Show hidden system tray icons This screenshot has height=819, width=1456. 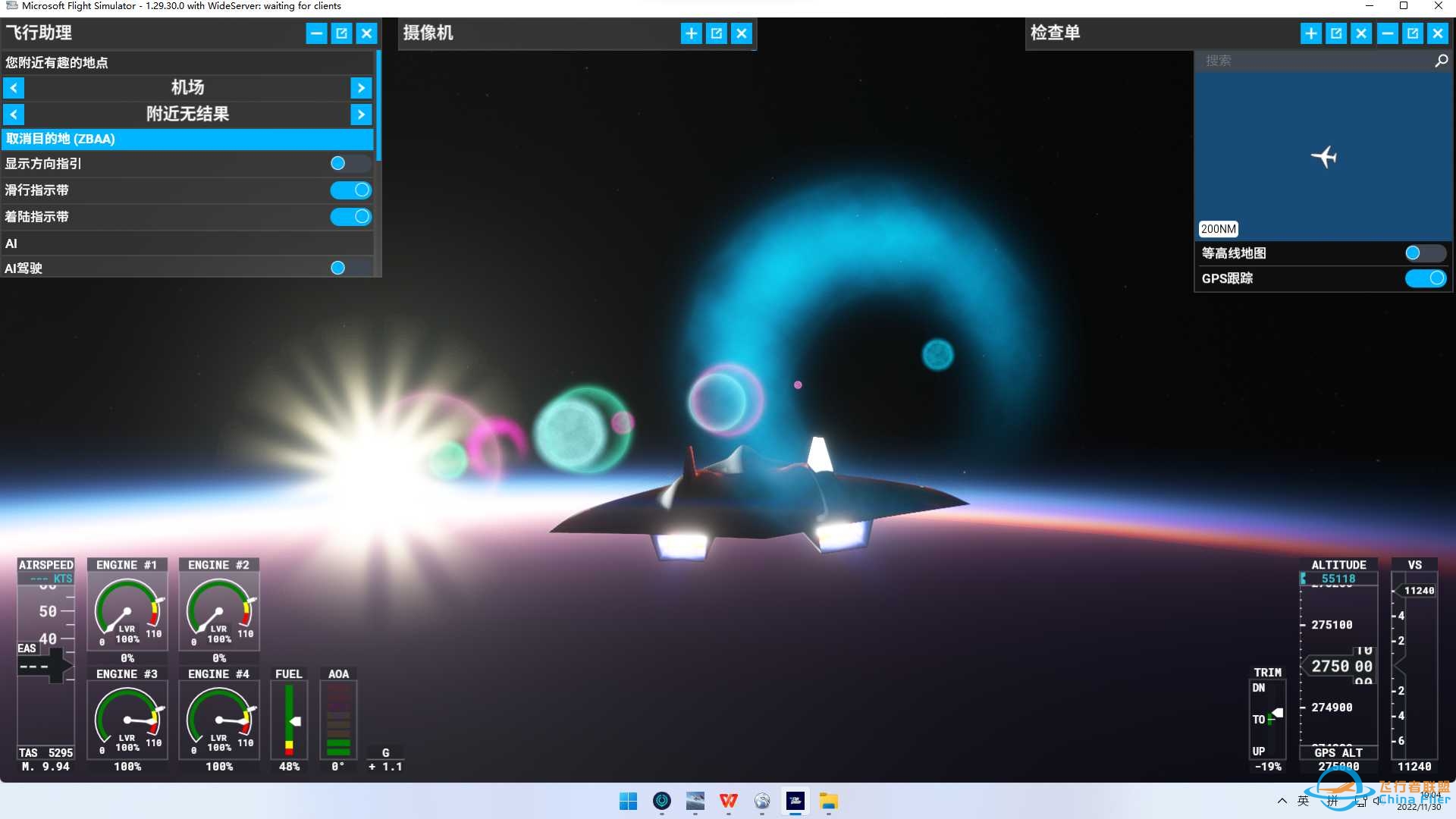tap(1282, 801)
